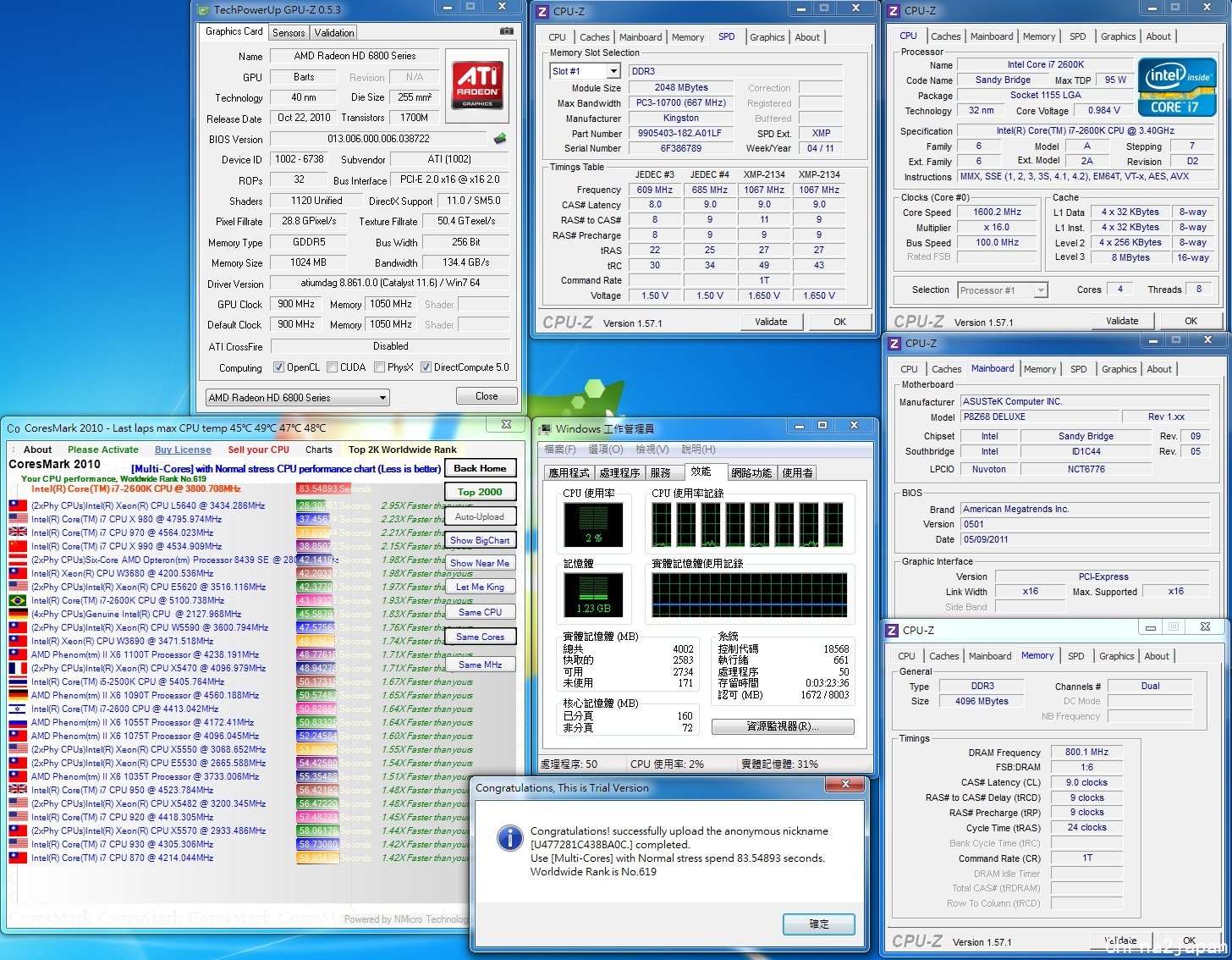
Task: Click the blue info icon in Congratulations dialog
Action: point(509,838)
